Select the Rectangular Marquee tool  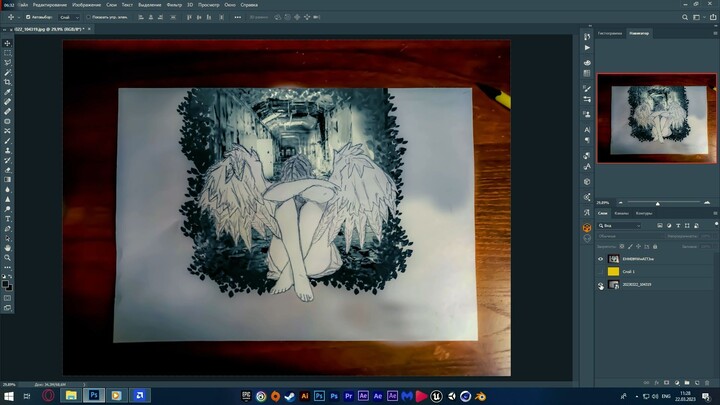8,53
